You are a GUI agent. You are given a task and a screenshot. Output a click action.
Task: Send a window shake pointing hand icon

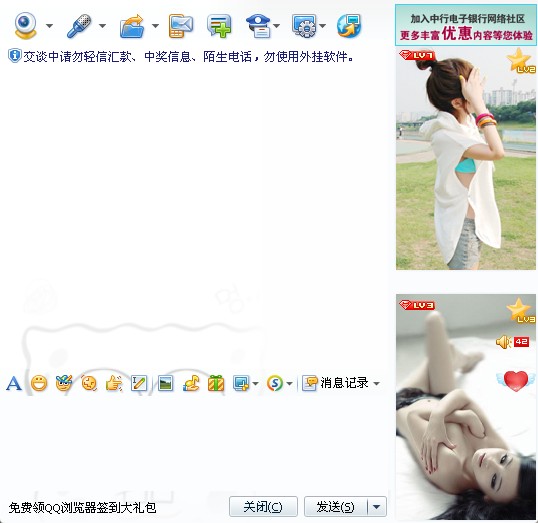(x=114, y=383)
